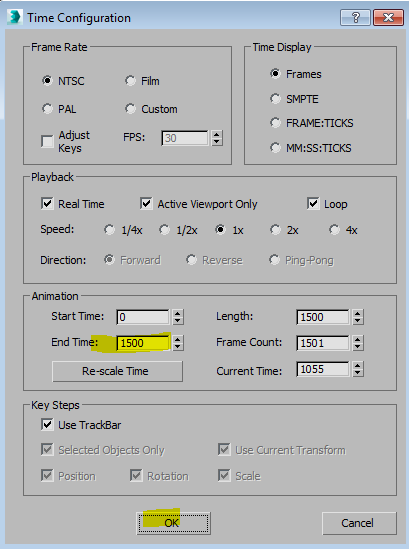Increase End Time with spinner up arrow
This screenshot has height=549, width=409.
[x=178, y=339]
